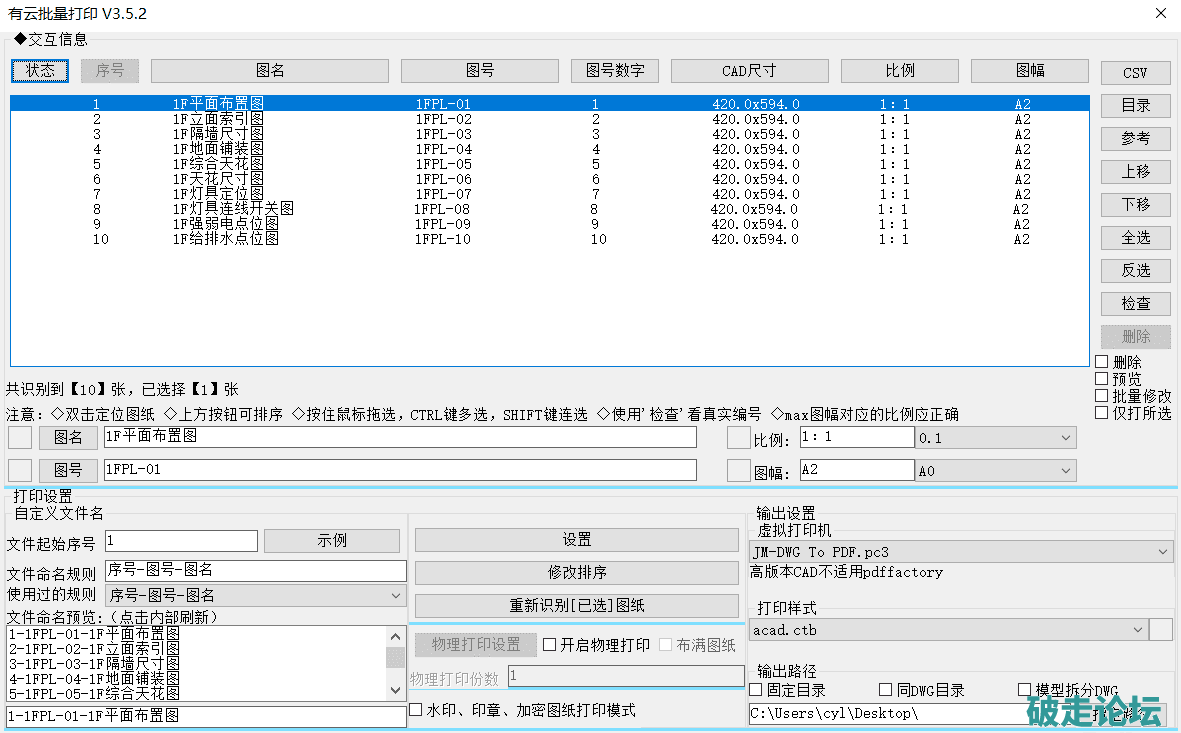Image resolution: width=1181 pixels, height=733 pixels.
Task: Click the 重新识别[已选]图纸 button
Action: (577, 606)
